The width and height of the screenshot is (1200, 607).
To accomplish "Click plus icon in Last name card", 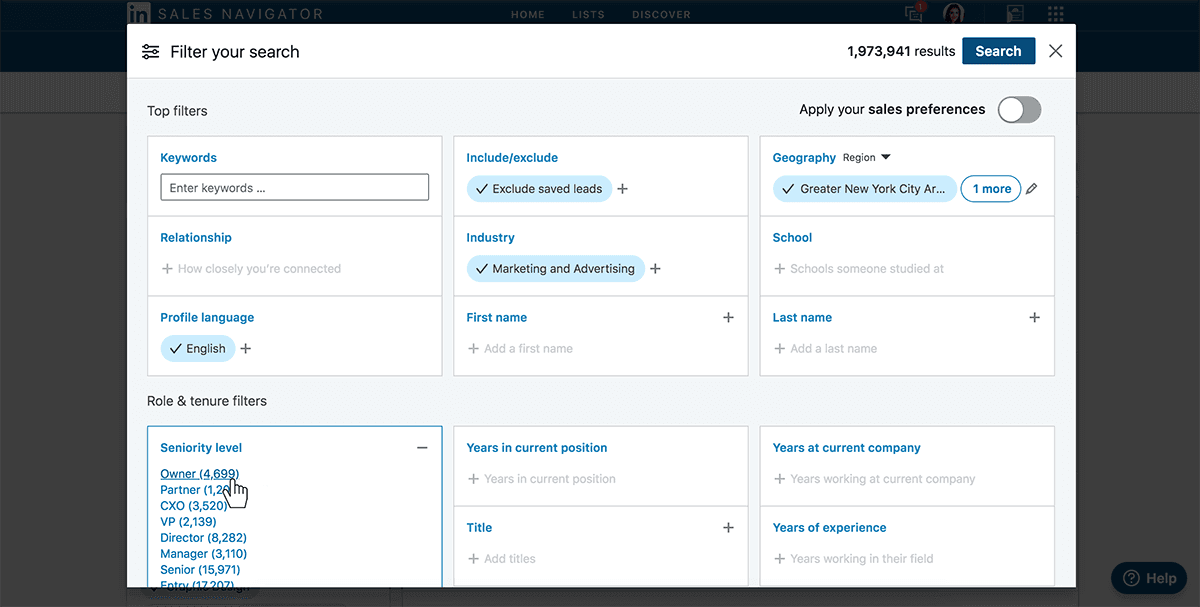I will (1034, 317).
